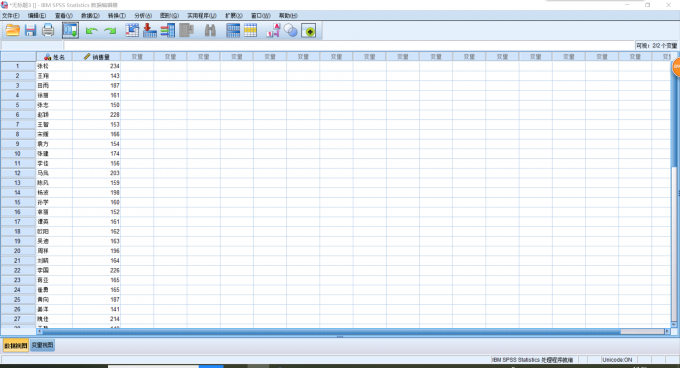Viewport: 680px width, 368px height.
Task: Click the IBM SPSS Statistics 处理程序就绪 status text
Action: point(533,360)
